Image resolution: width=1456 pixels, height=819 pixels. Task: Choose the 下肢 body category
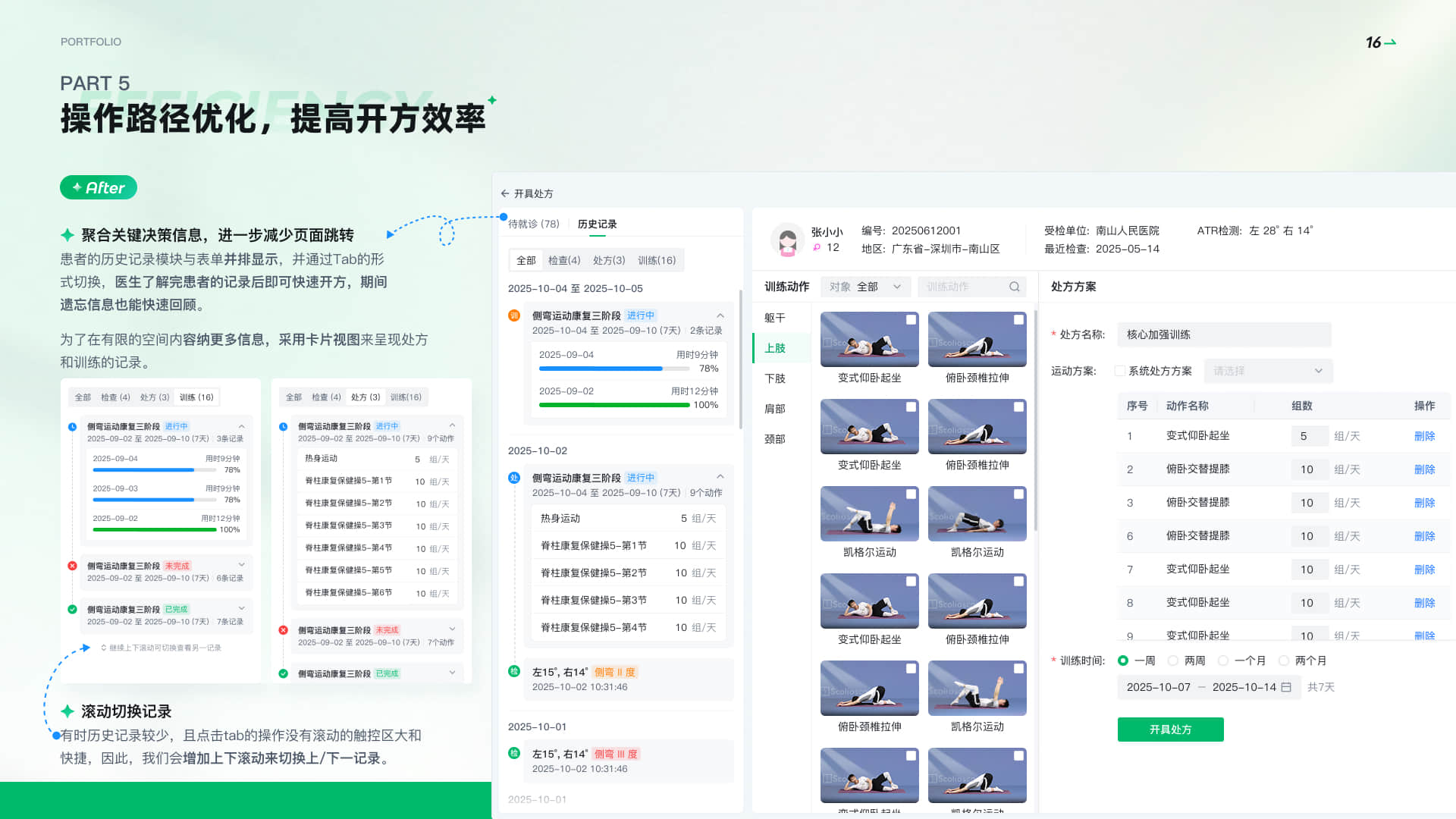click(775, 378)
